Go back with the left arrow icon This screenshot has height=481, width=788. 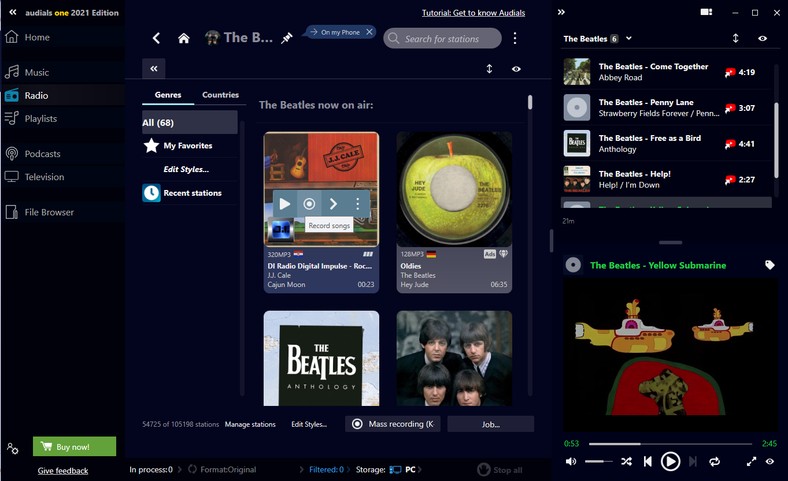[156, 38]
